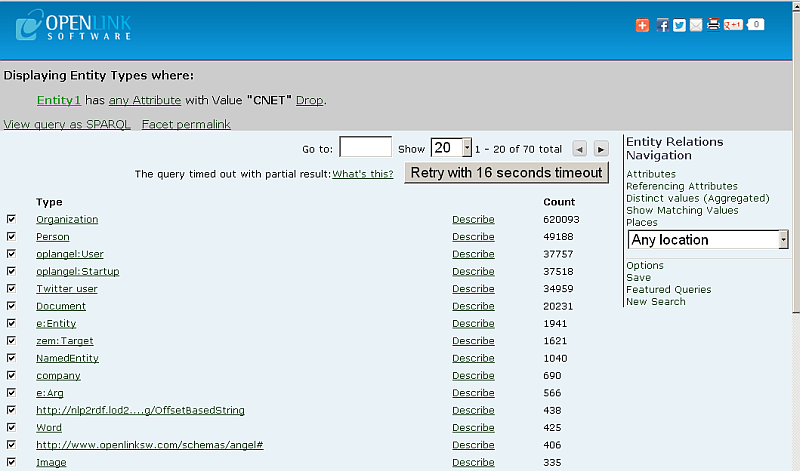Uncheck the Person checkbox
Screen dimensions: 800x471
pos(11,236)
